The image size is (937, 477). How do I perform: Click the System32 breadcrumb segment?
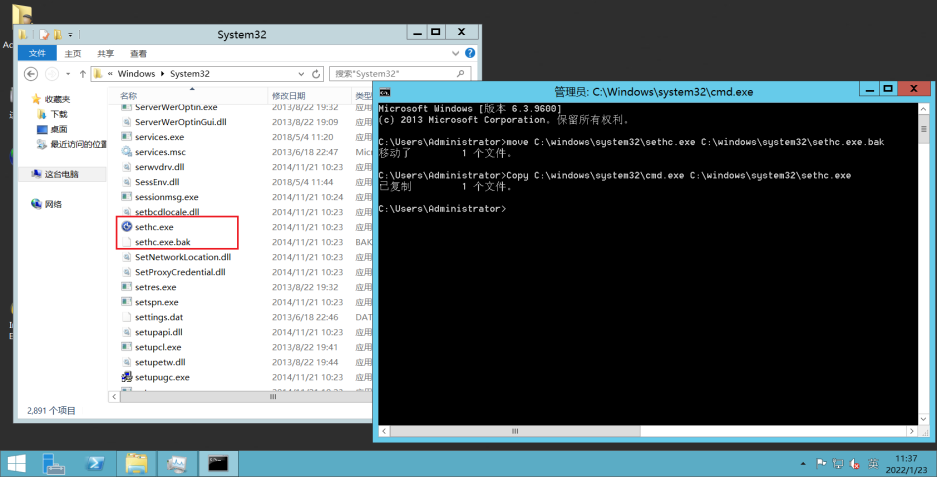click(x=189, y=74)
